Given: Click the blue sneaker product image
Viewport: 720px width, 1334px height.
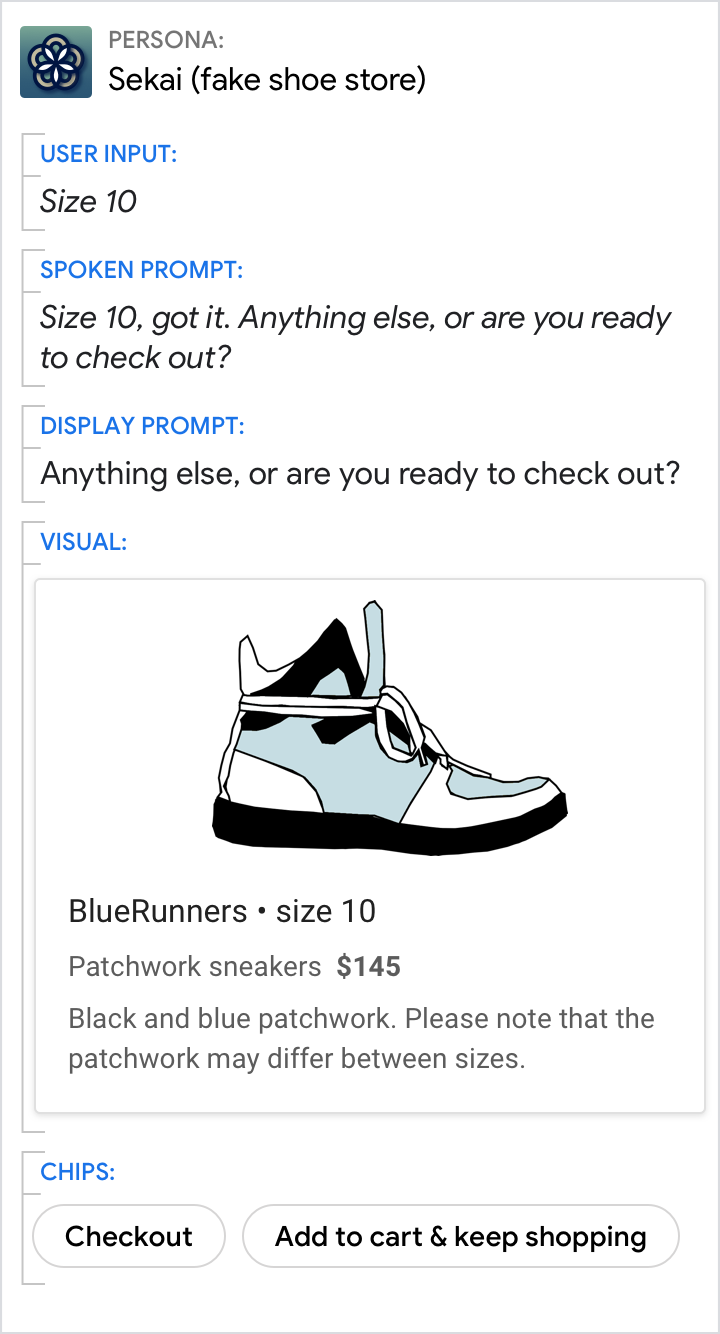Looking at the screenshot, I should pos(390,730).
